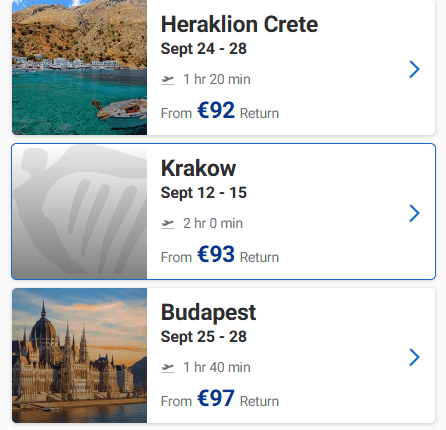Click the plane icon beside 1 hr 20 min
This screenshot has height=430, width=446.
(x=168, y=80)
